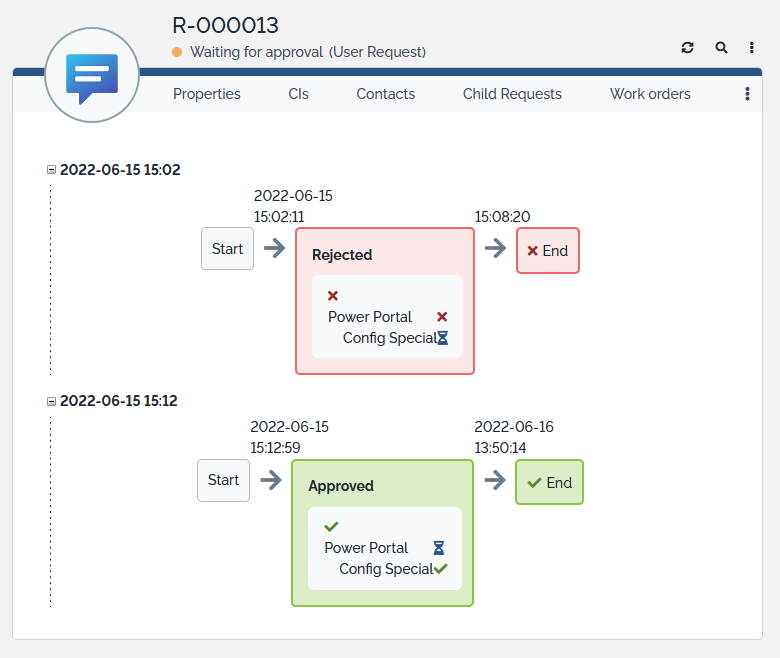The width and height of the screenshot is (780, 658).
Task: Click the Start box of rejected flow
Action: pos(227,249)
